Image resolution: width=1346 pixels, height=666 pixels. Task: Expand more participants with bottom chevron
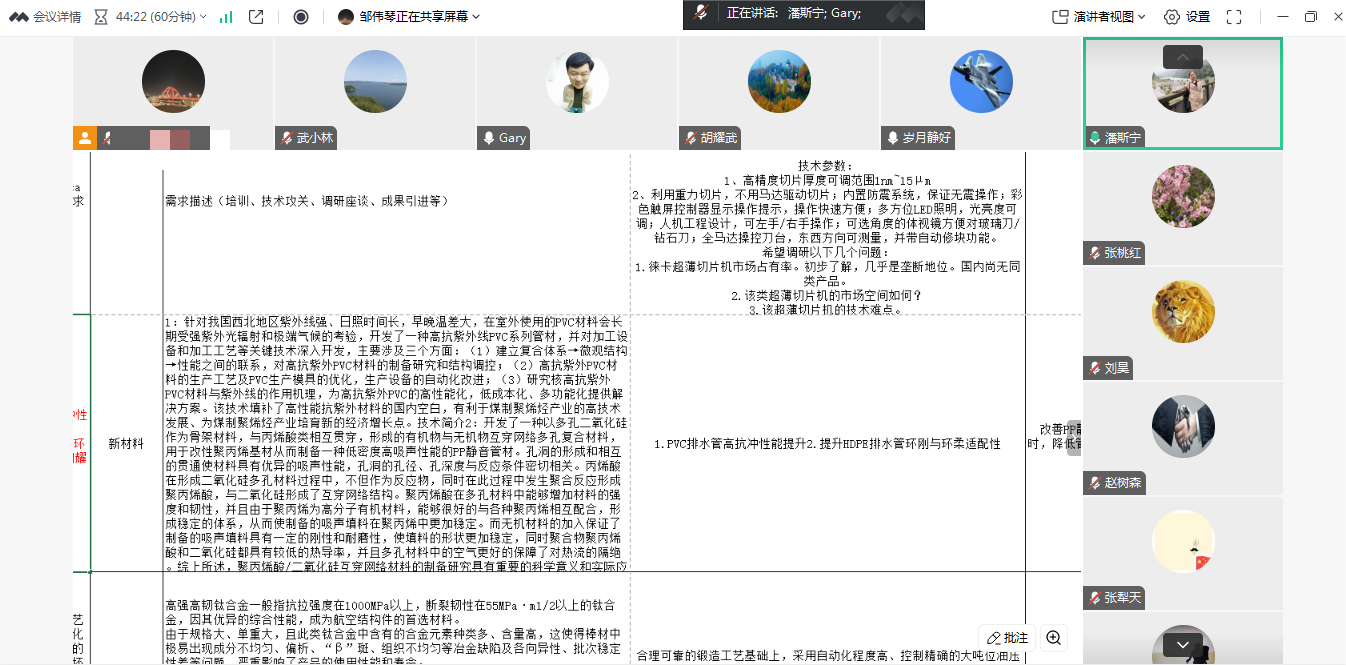(1183, 644)
